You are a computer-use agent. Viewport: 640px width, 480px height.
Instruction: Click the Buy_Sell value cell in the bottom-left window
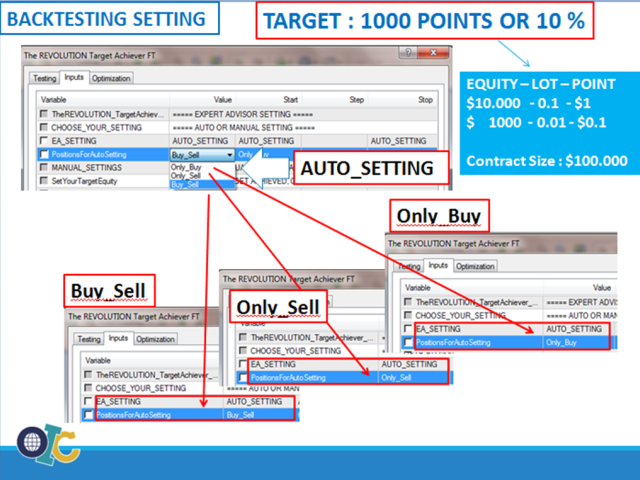coord(240,415)
